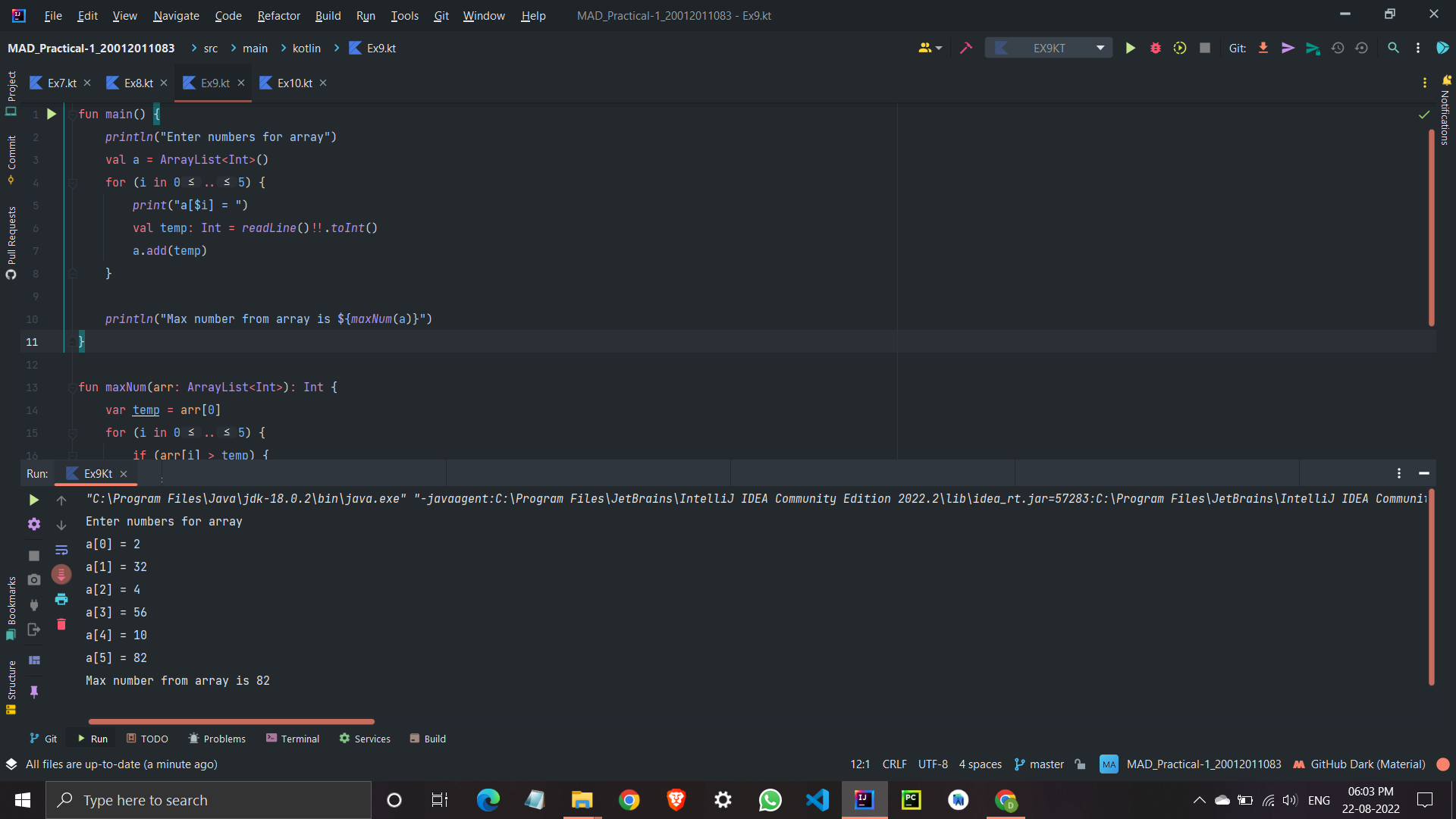Pin the Run tab with pin icon

tap(33, 692)
